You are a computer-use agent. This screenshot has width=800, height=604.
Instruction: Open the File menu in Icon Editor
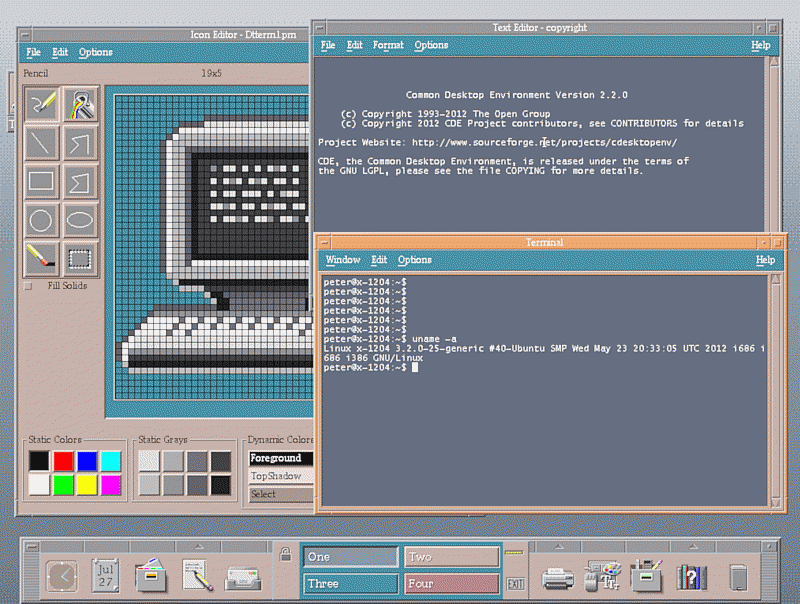coord(34,52)
